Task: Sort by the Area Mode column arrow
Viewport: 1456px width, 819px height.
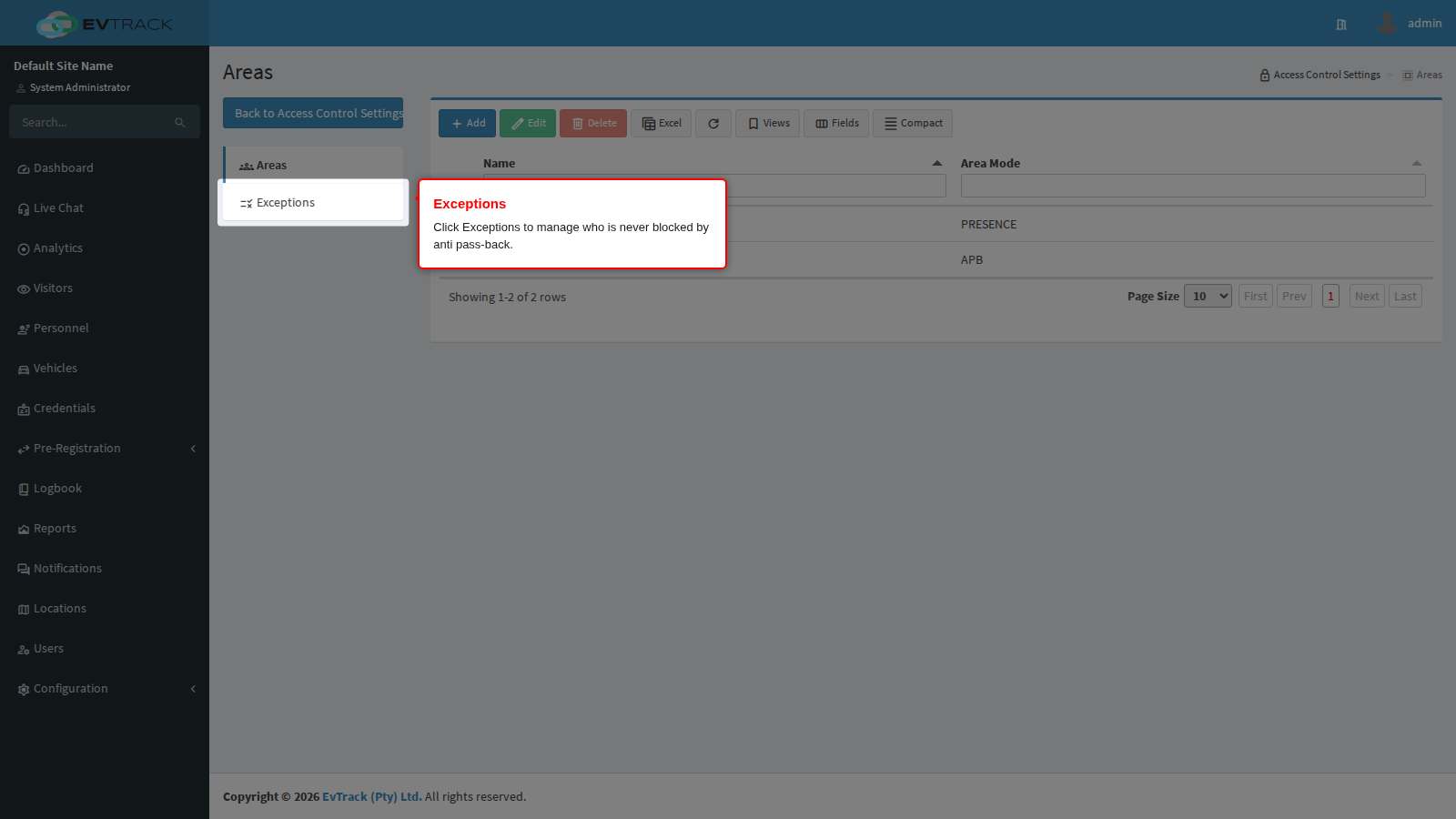Action: pyautogui.click(x=1417, y=163)
